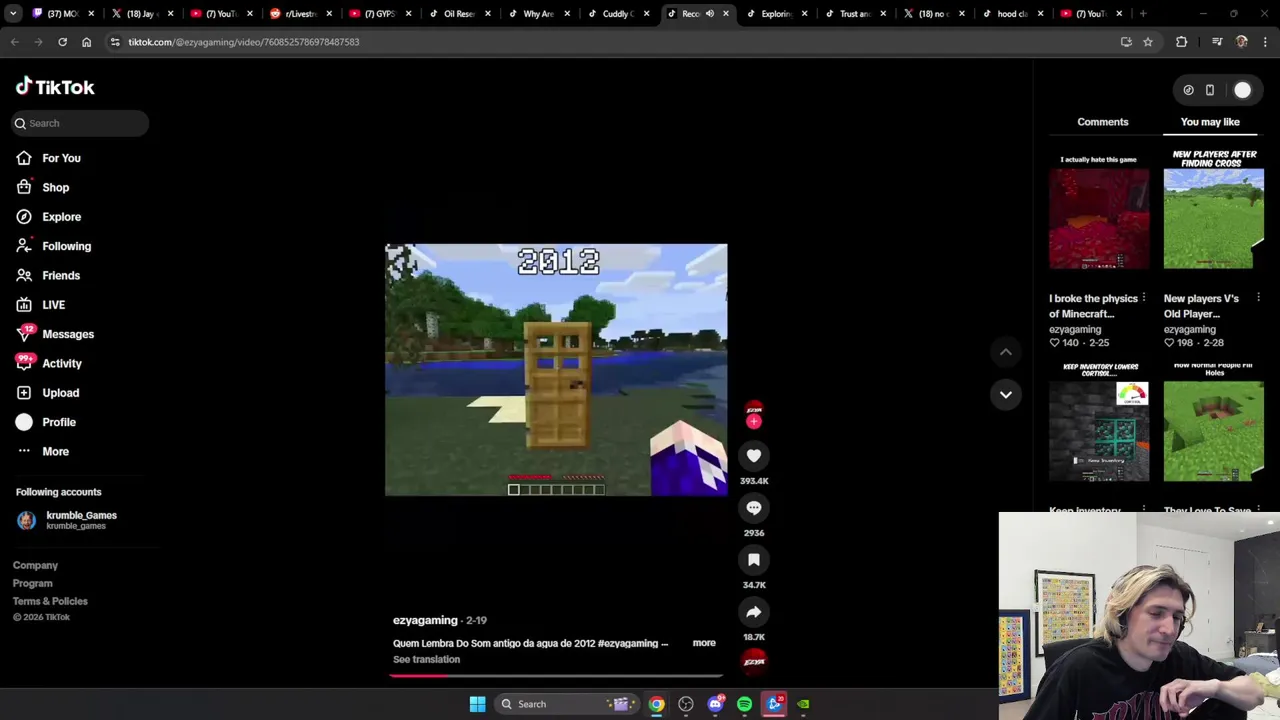Open a new browser tab
The image size is (1280, 720).
click(1143, 14)
